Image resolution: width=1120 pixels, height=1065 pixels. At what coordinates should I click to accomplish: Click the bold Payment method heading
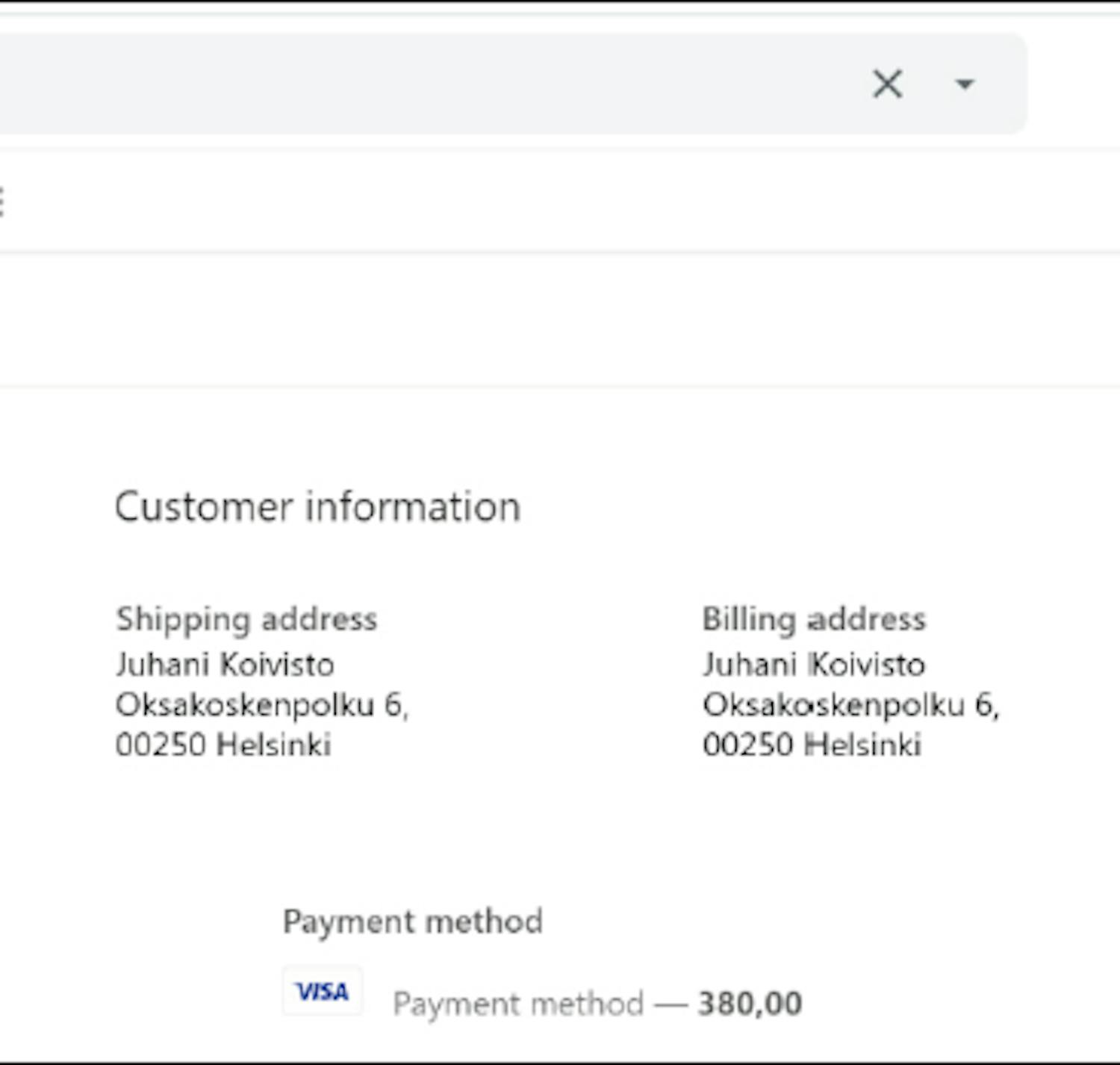tap(412, 922)
